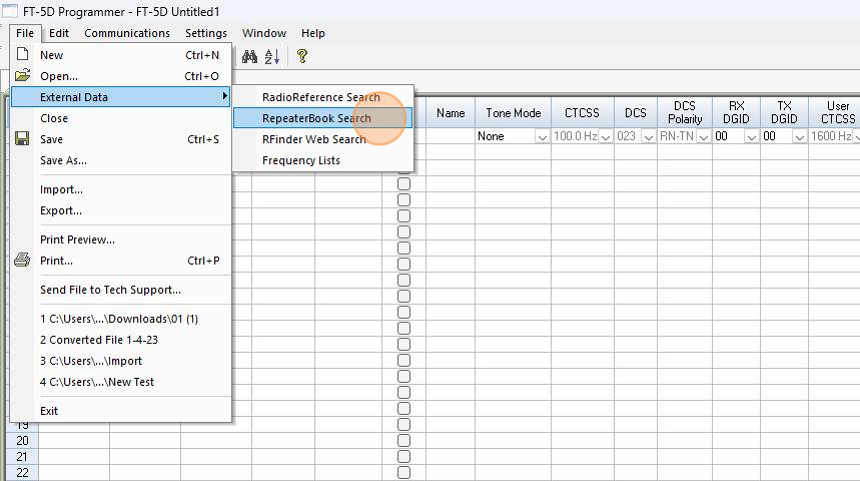Screen dimensions: 860x481
Task: Expand the External Data submenu arrow
Action: (x=224, y=97)
